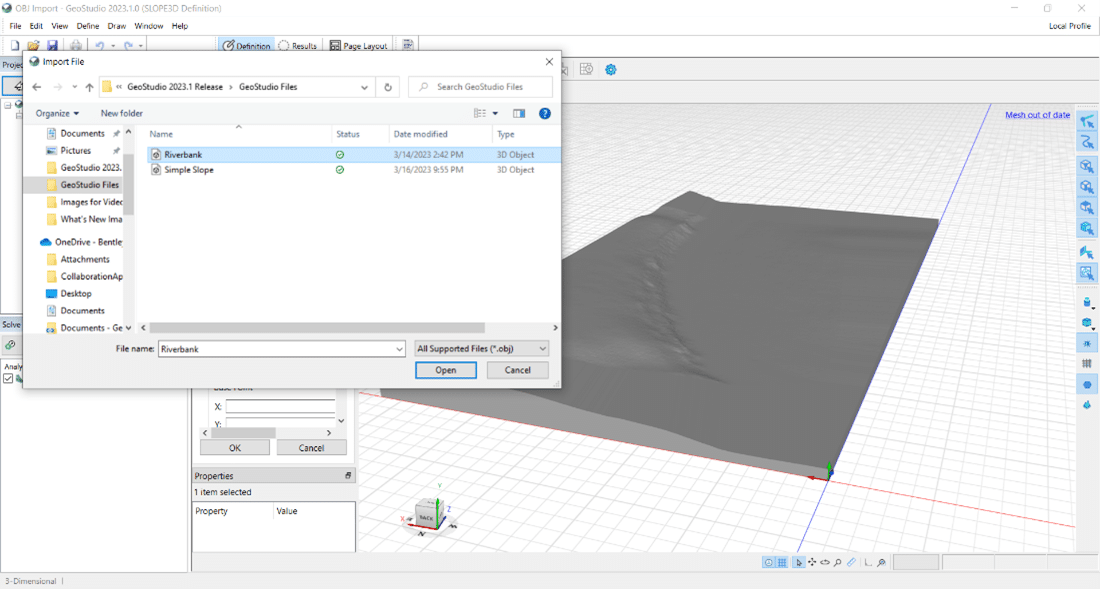Activate the rotate view tool in status bar
The height and width of the screenshot is (589, 1100).
point(825,562)
